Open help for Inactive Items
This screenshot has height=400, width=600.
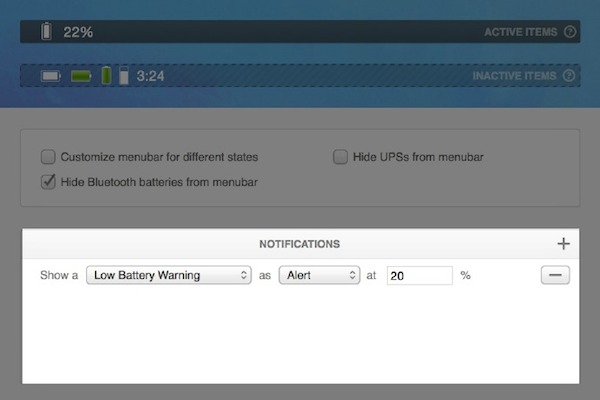pyautogui.click(x=569, y=76)
